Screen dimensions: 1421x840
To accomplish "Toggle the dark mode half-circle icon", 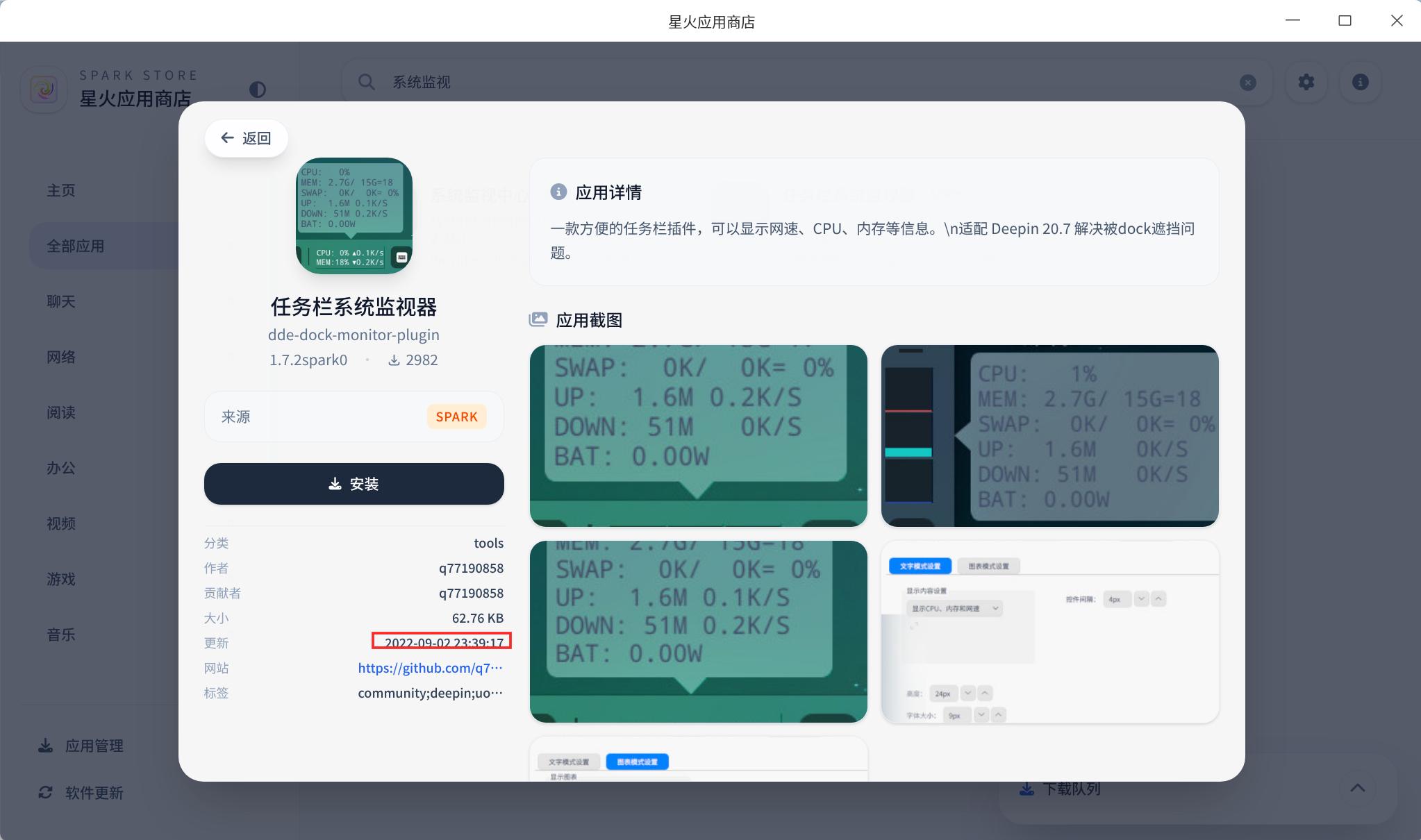I will (257, 90).
